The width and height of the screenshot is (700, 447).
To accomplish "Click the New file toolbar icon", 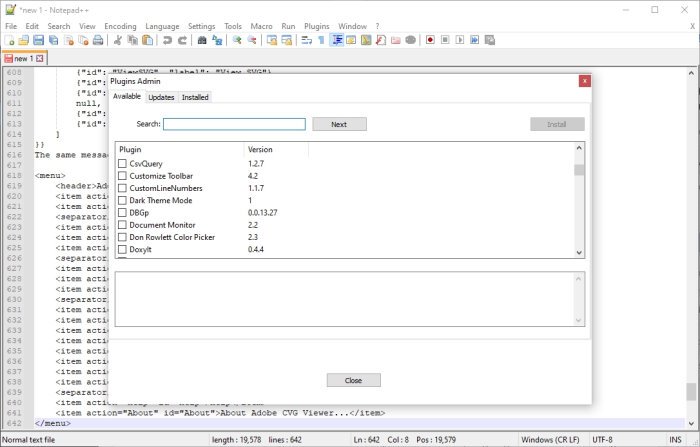I will 9,40.
